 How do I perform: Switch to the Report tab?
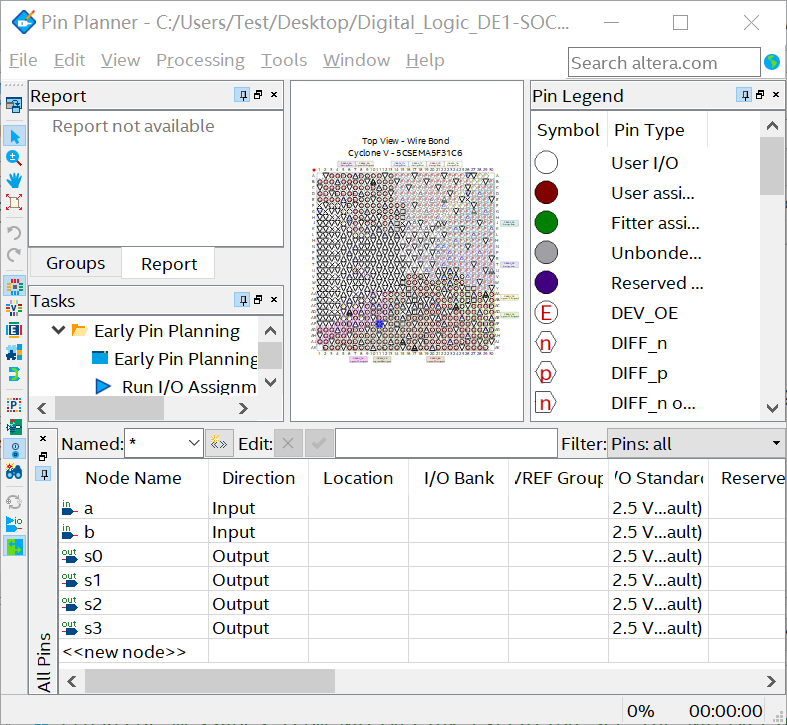pyautogui.click(x=169, y=264)
